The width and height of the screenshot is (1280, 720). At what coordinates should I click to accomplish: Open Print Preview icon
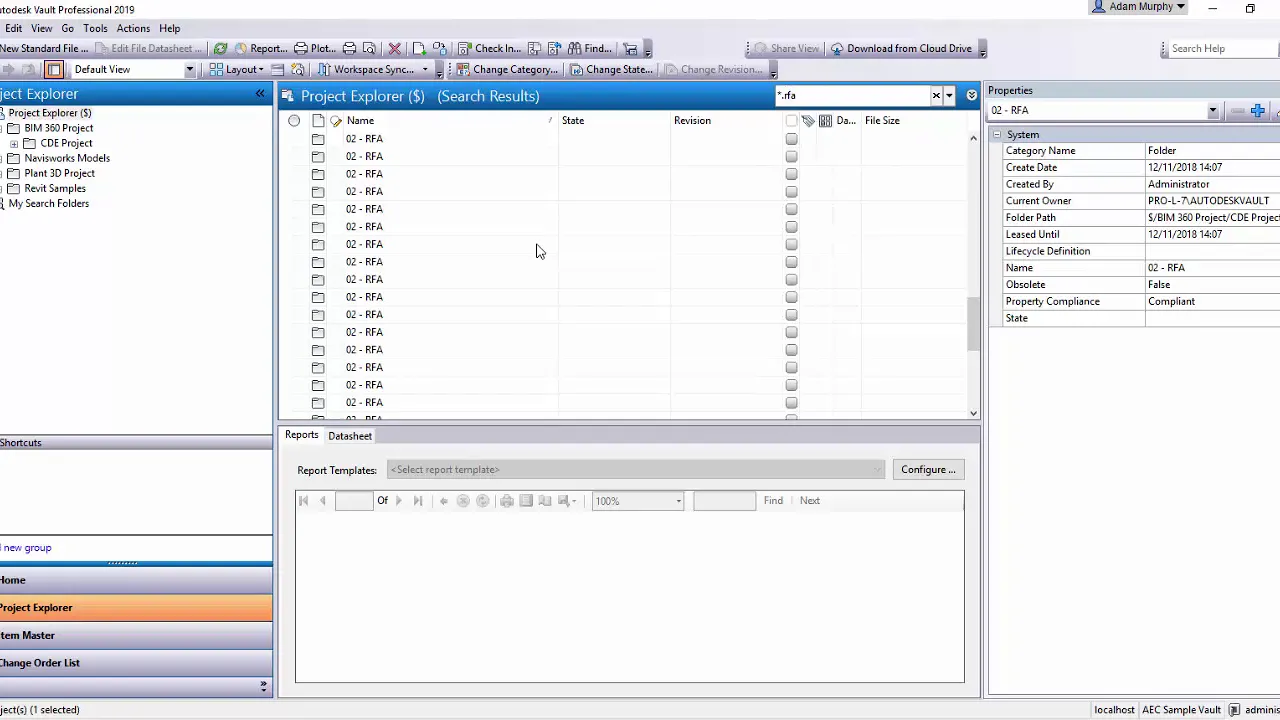click(369, 48)
